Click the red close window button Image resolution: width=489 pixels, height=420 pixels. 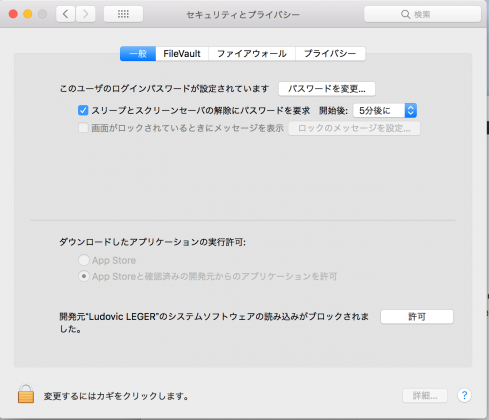point(13,14)
